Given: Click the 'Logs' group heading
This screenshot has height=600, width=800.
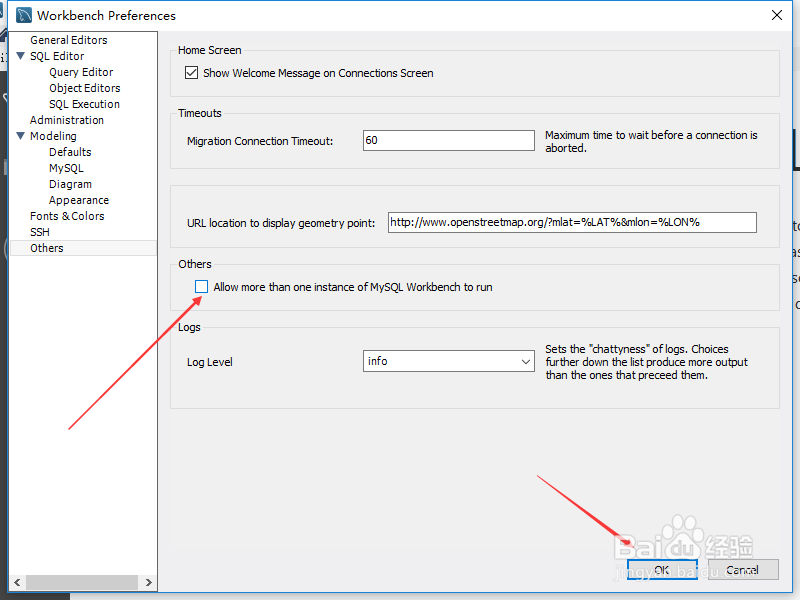Looking at the screenshot, I should tap(189, 328).
